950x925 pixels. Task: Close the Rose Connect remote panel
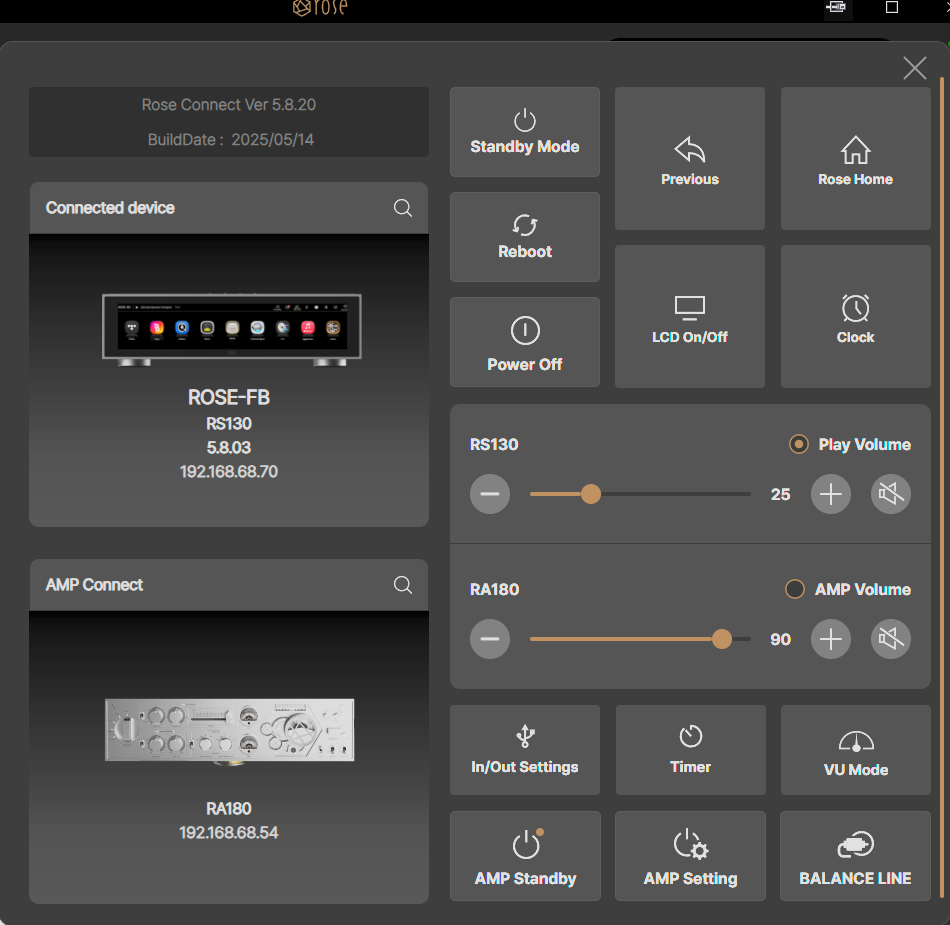914,68
